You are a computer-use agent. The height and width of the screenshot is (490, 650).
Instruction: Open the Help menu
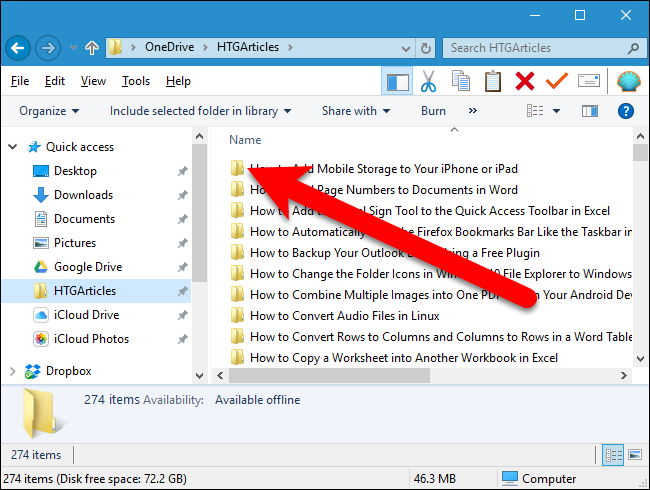pos(178,81)
